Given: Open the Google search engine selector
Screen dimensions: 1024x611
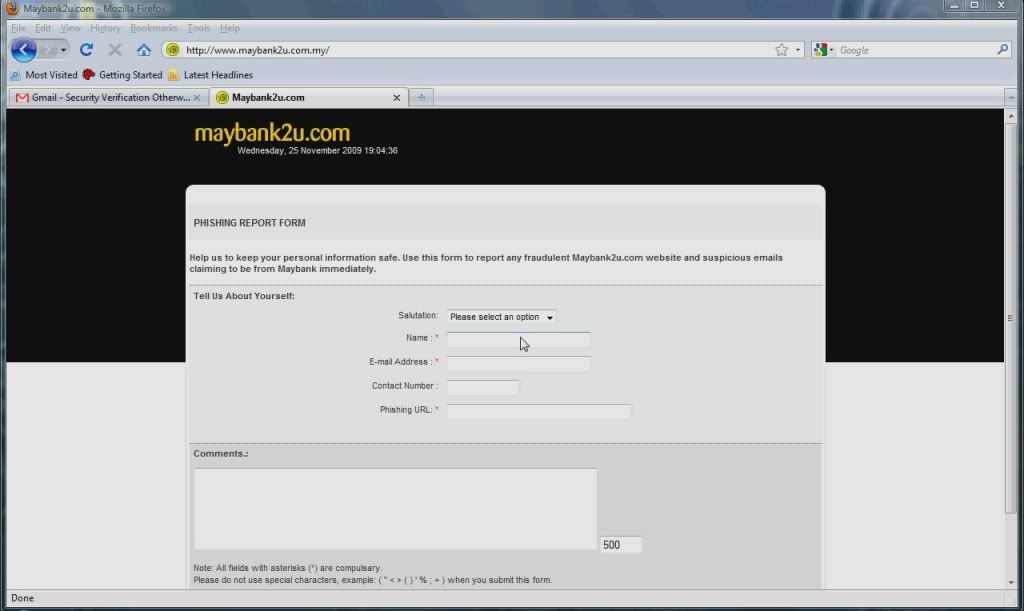Looking at the screenshot, I should pyautogui.click(x=824, y=50).
